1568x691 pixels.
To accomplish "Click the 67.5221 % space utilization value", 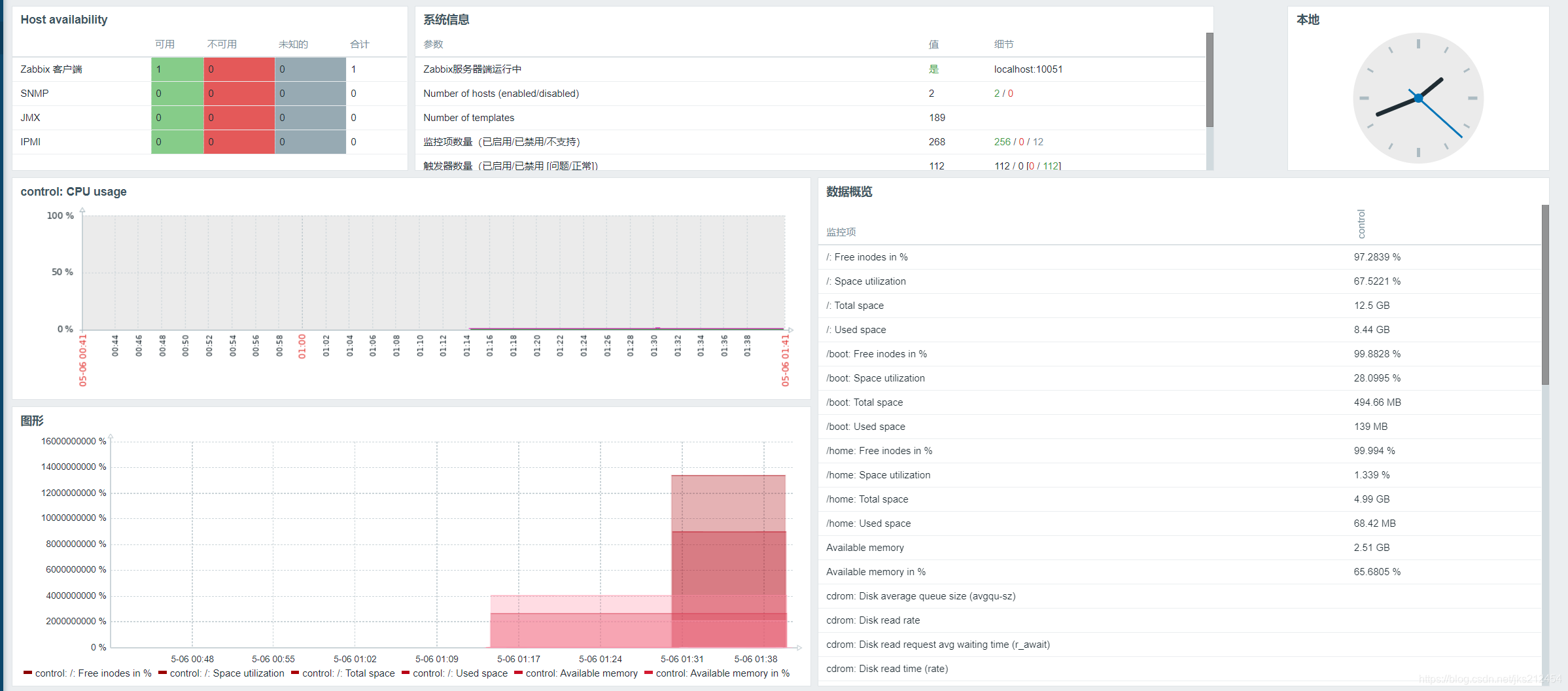I will [x=1377, y=281].
